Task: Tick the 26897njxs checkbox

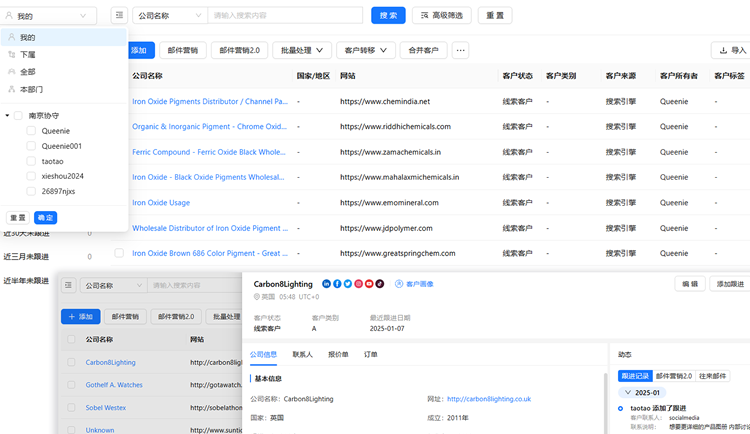Action: coord(31,191)
